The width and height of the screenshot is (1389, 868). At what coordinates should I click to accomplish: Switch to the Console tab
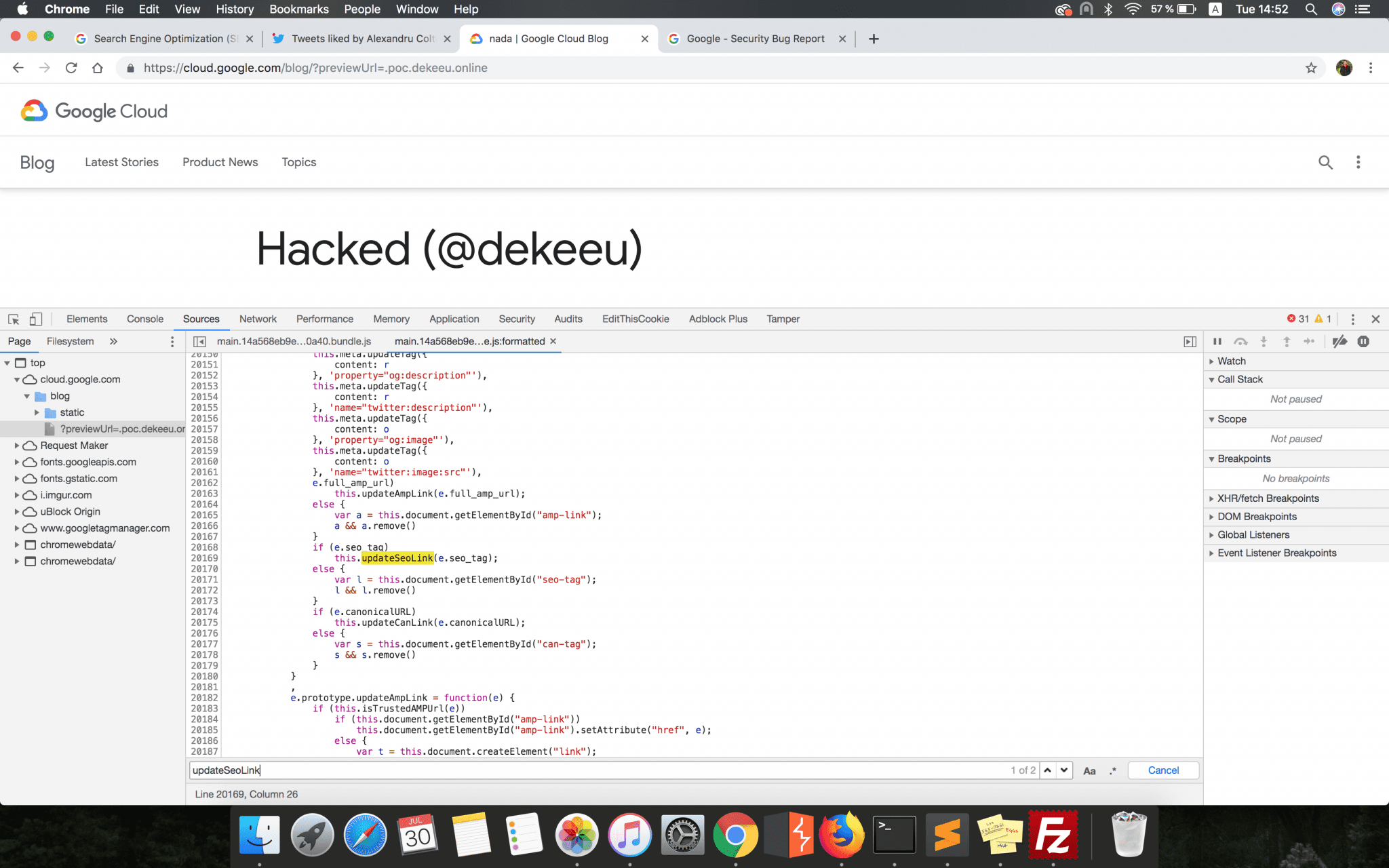coord(145,319)
